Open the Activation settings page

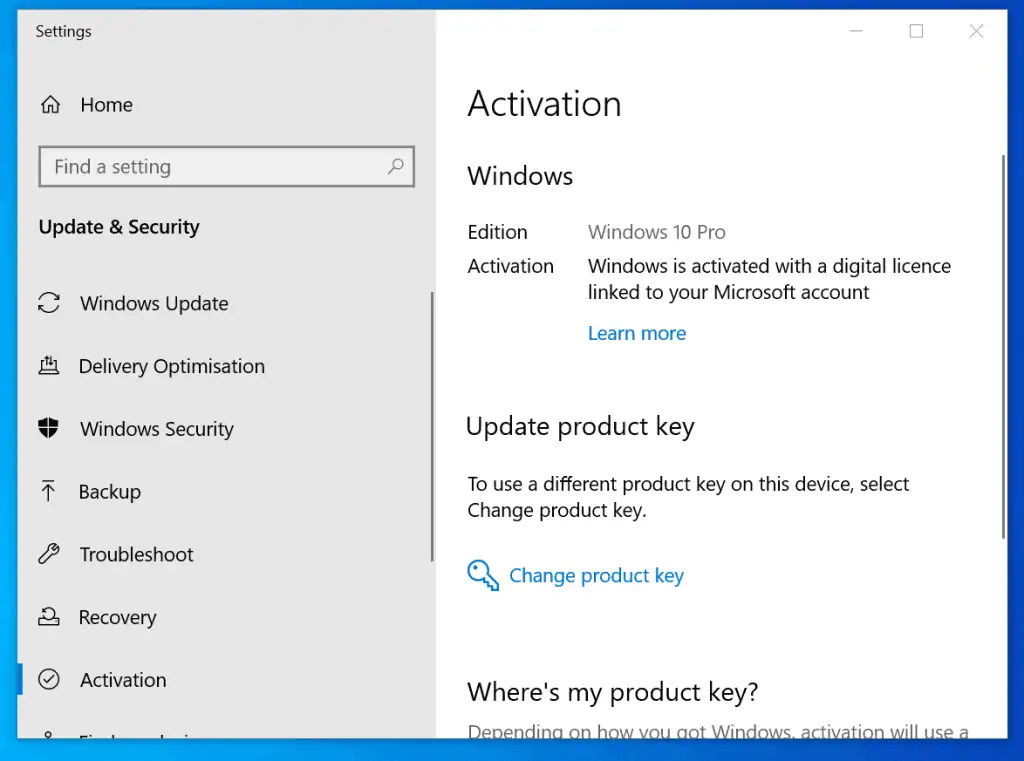click(x=122, y=679)
